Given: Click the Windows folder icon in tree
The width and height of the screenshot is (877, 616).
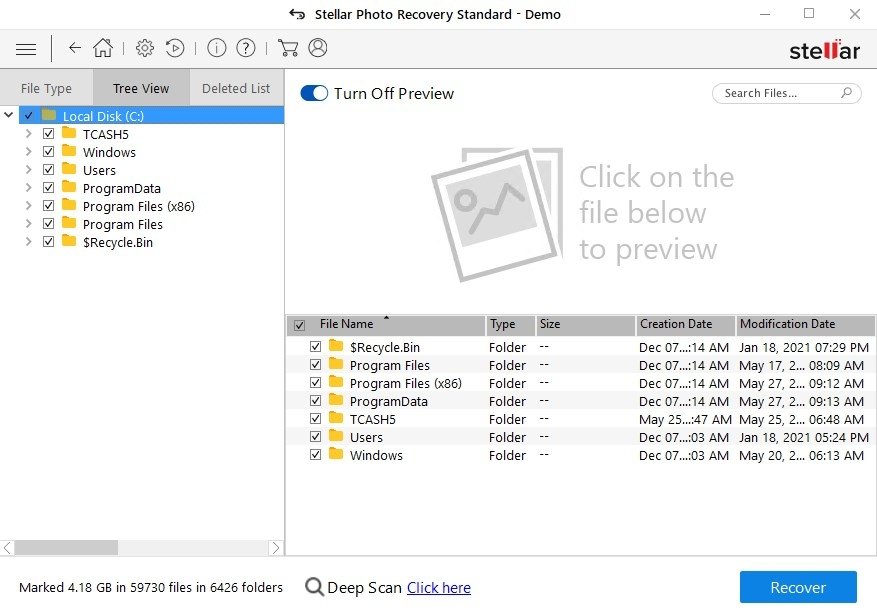Looking at the screenshot, I should [x=69, y=151].
